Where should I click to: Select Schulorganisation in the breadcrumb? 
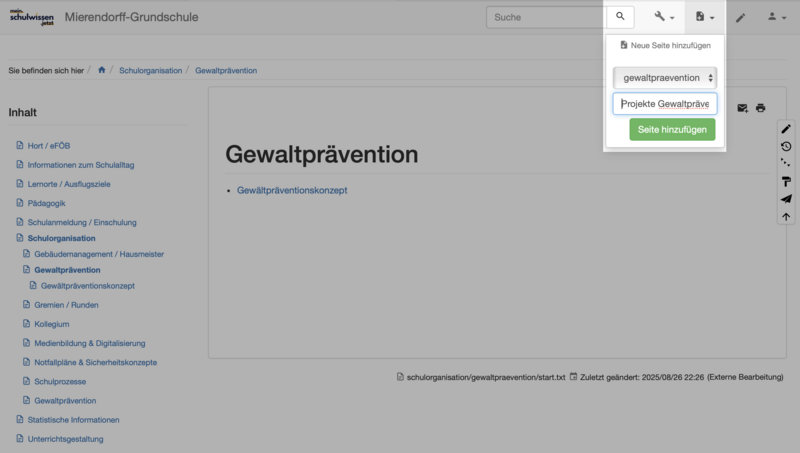(150, 70)
